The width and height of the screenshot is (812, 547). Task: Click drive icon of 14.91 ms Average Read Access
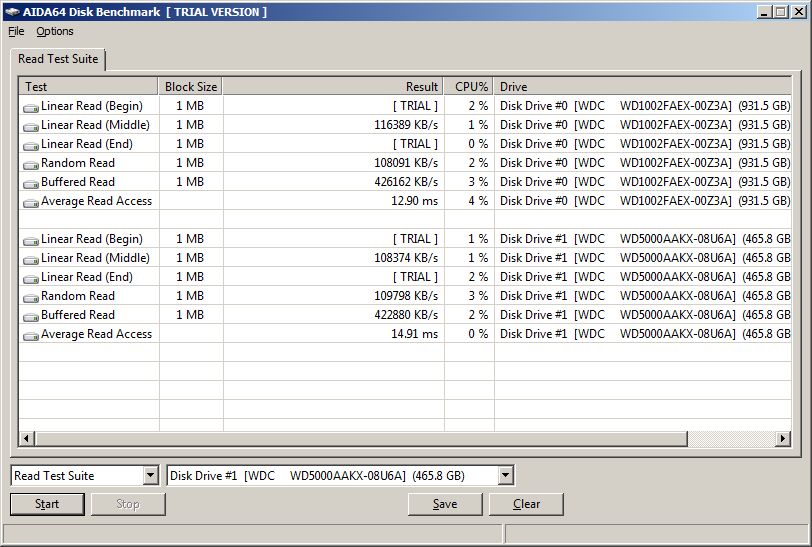click(x=31, y=336)
